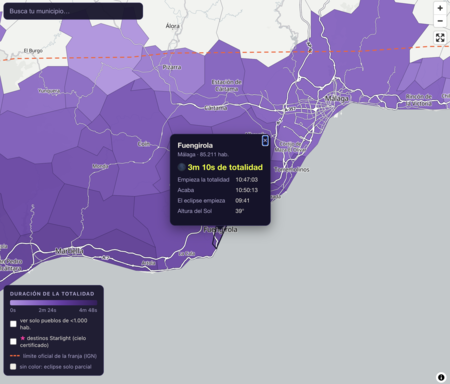Click '3m 10s de totalidad' in popup
The width and height of the screenshot is (450, 384).
(225, 167)
